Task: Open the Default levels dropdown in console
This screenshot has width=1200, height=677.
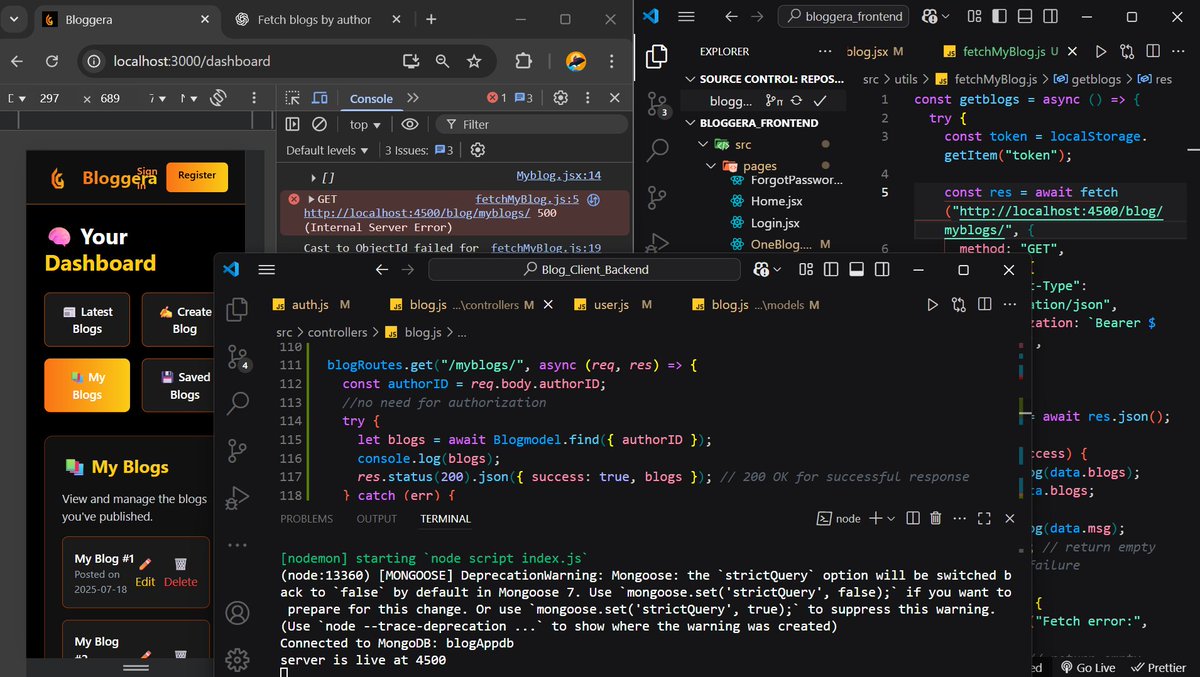Action: coord(328,150)
